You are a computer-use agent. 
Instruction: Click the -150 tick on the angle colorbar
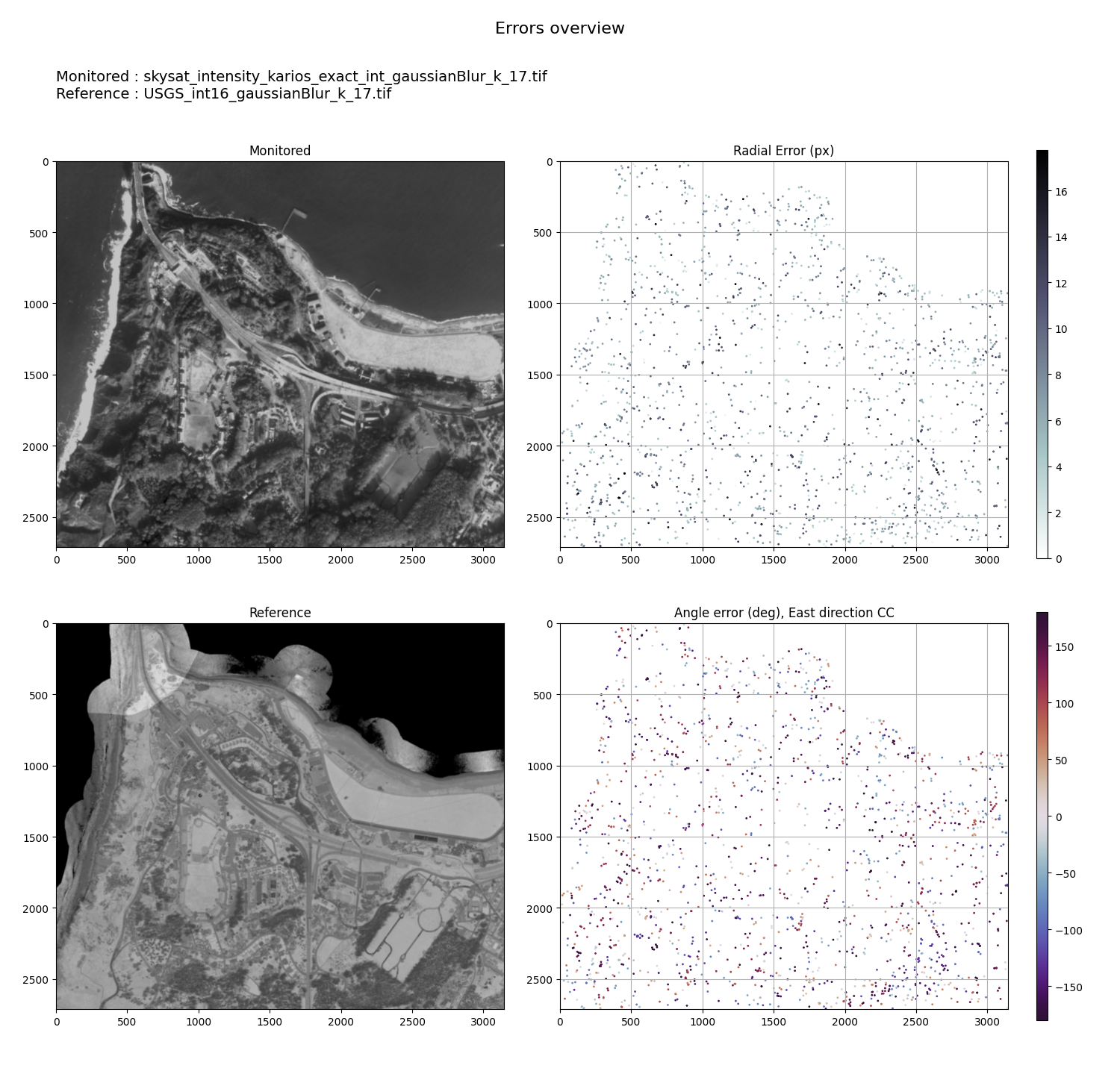pyautogui.click(x=1068, y=987)
